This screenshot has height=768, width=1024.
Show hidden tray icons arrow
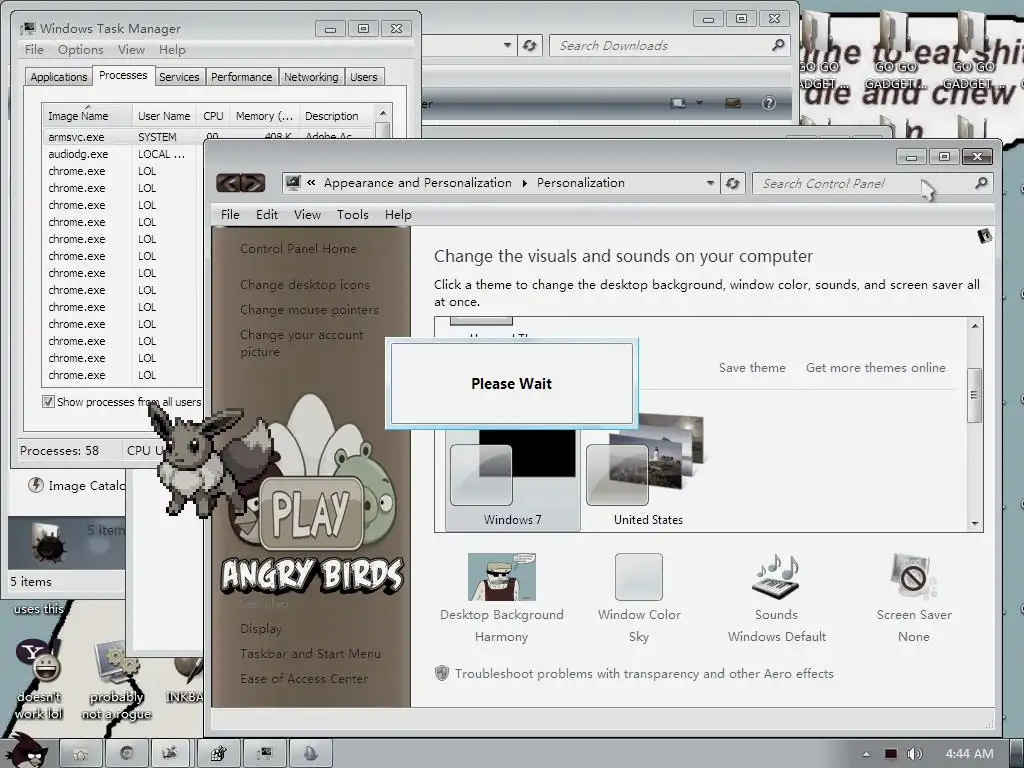coord(866,754)
